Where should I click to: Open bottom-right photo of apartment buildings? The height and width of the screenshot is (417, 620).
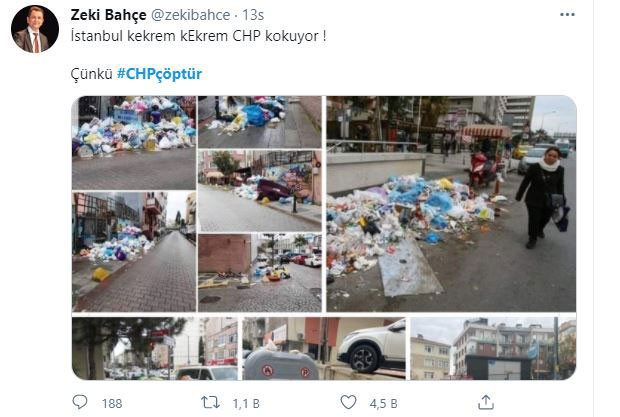[493, 348]
